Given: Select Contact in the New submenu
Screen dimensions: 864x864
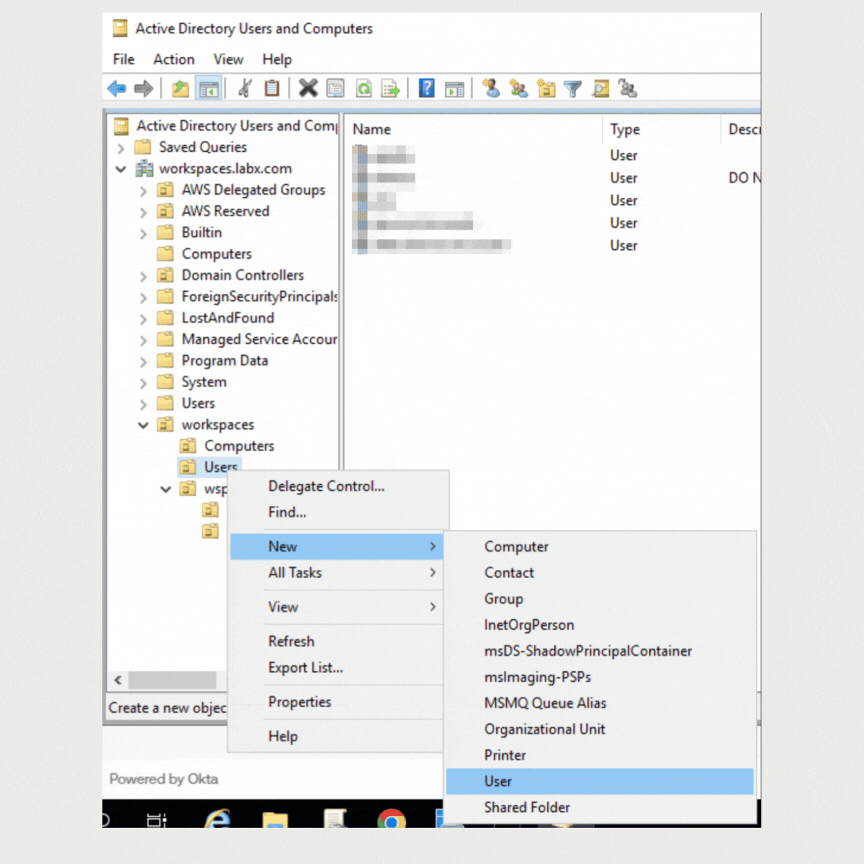Looking at the screenshot, I should tap(600, 573).
